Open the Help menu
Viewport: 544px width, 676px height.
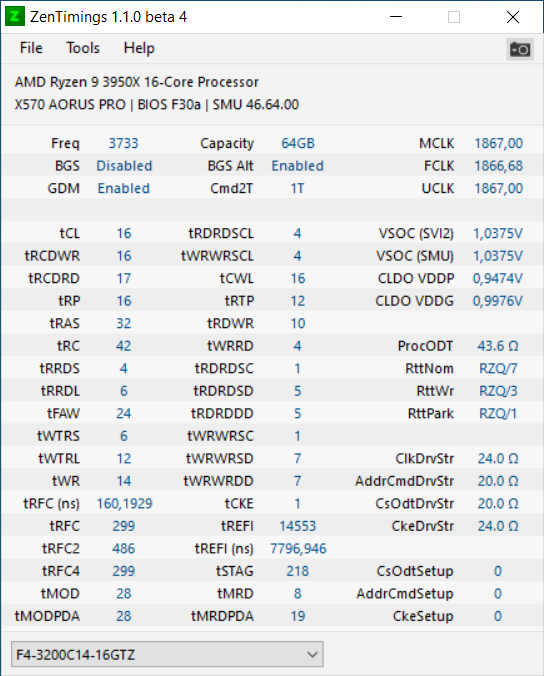pos(139,48)
